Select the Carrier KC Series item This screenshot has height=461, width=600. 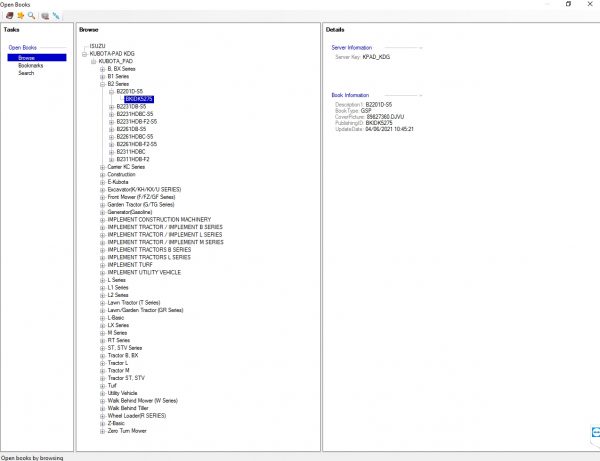coord(126,167)
